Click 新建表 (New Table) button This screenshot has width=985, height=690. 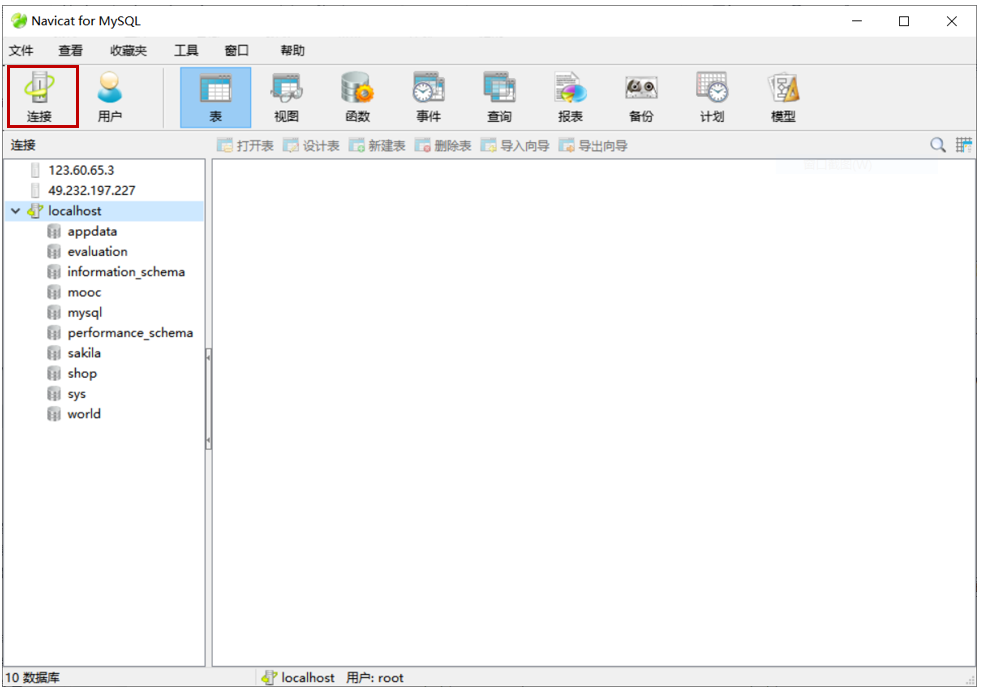point(377,146)
